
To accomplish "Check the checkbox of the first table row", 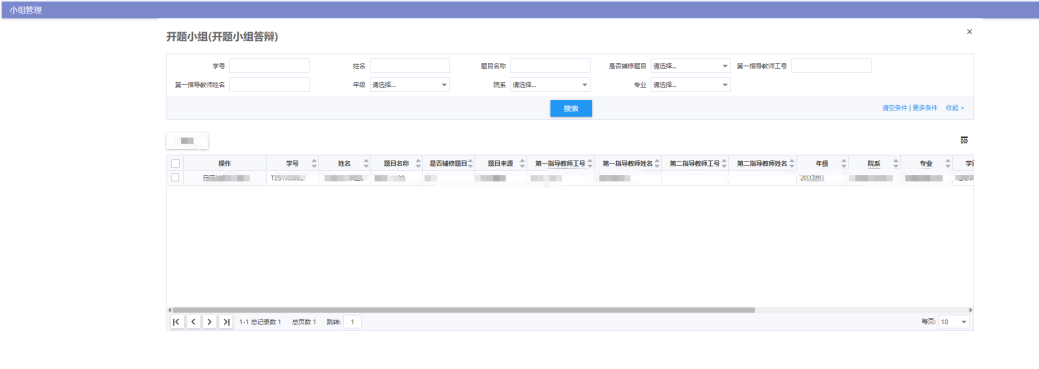I will click(x=175, y=178).
